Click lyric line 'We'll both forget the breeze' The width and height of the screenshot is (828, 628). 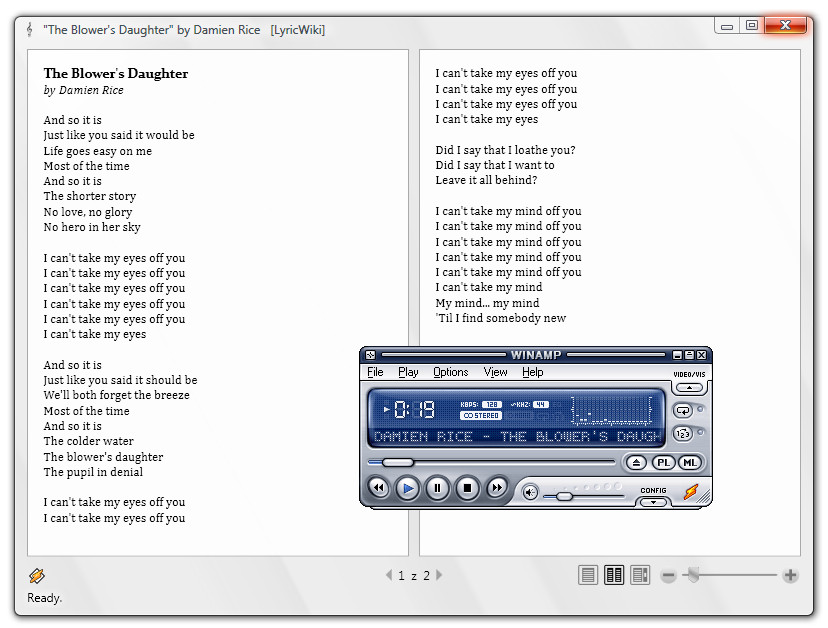coord(116,395)
